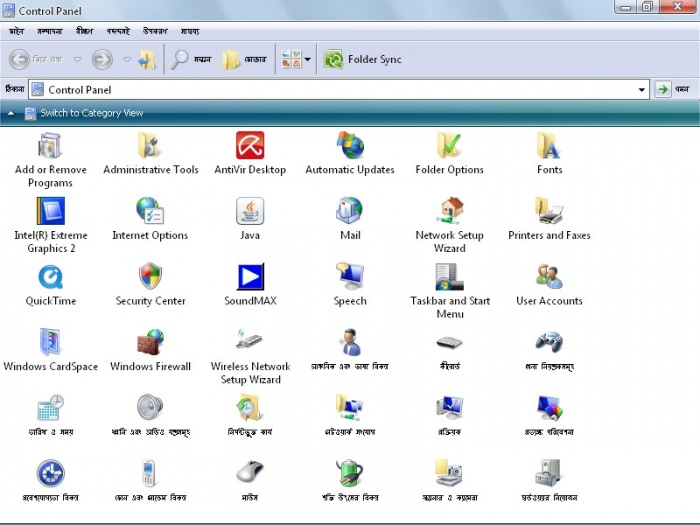Screen dimensions: 700x525
Task: Collapse the Switch to Category View pane arrow
Action: [x=11, y=113]
